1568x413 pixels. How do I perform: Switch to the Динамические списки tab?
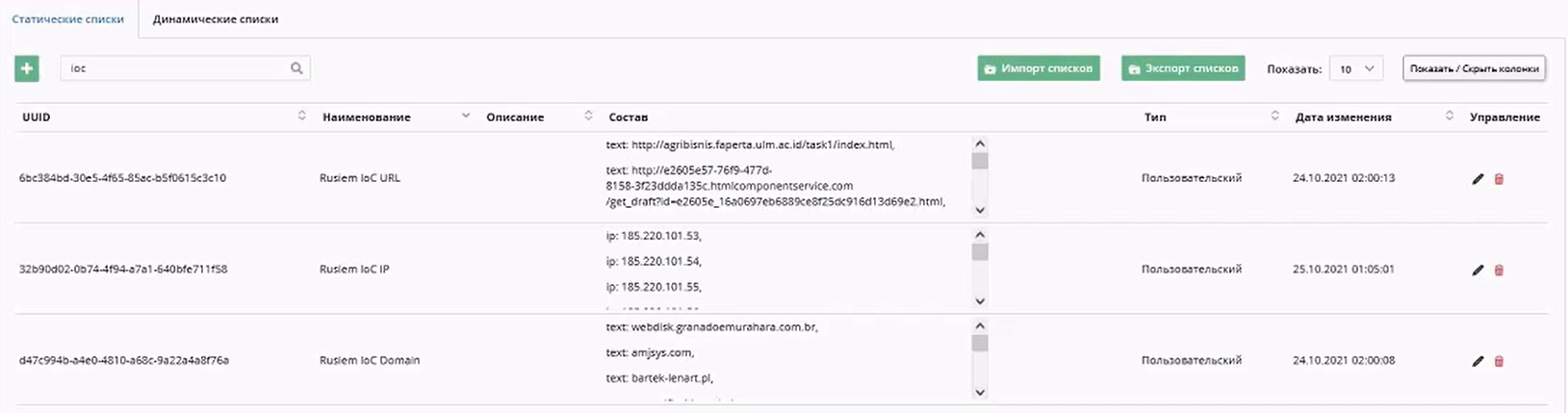coord(216,19)
